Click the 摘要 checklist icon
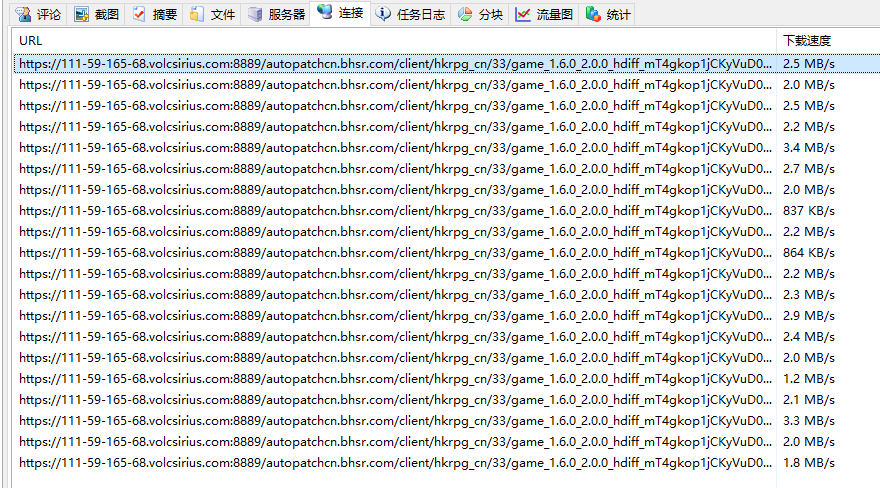Image resolution: width=880 pixels, height=488 pixels. [139, 14]
